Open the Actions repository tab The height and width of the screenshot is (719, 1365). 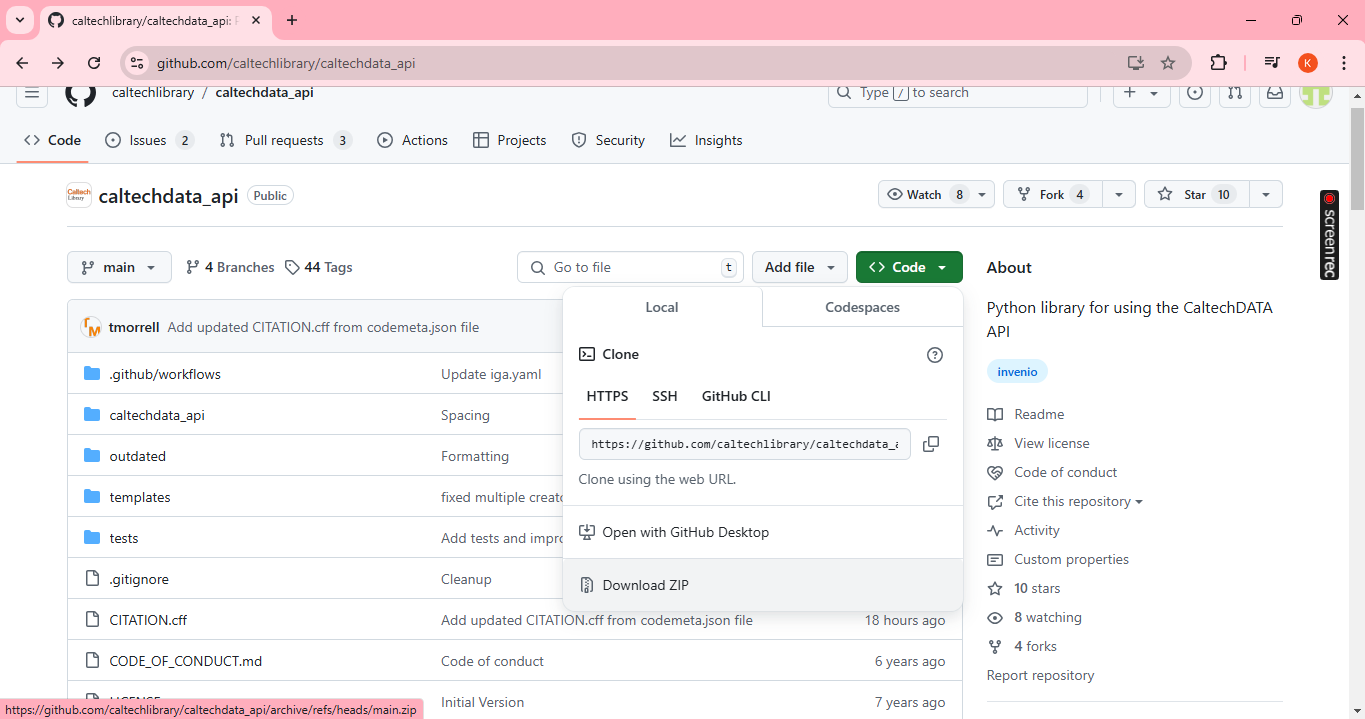412,141
